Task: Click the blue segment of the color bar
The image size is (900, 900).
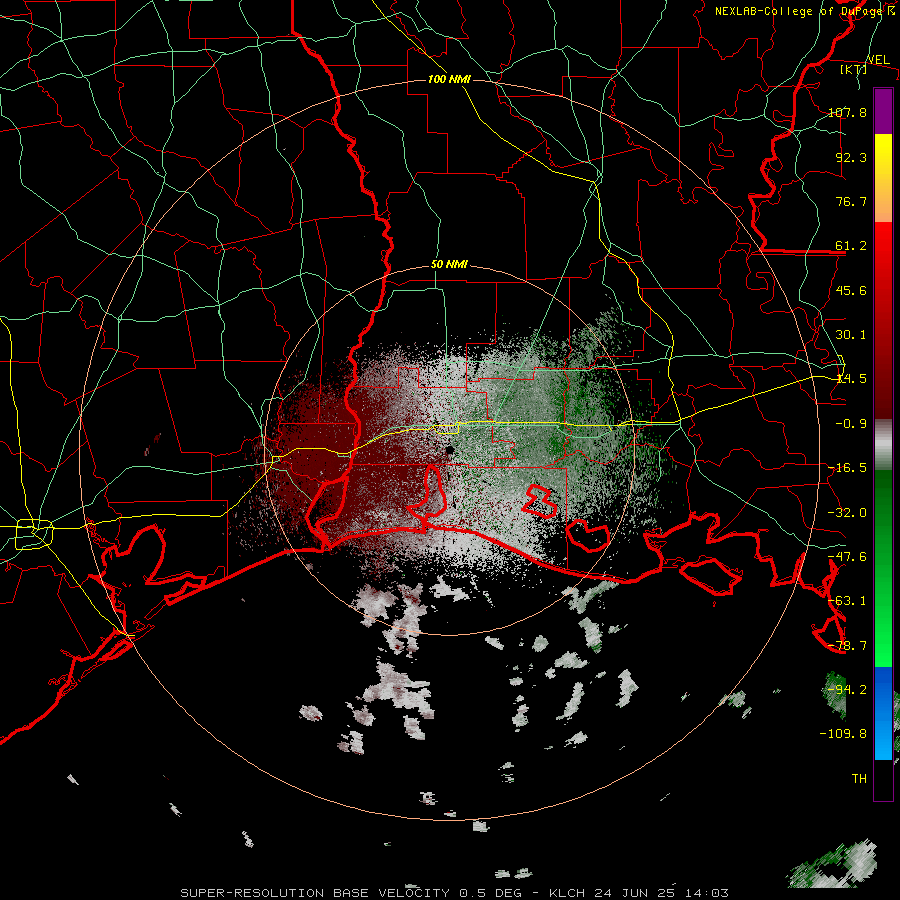Action: coord(883,713)
